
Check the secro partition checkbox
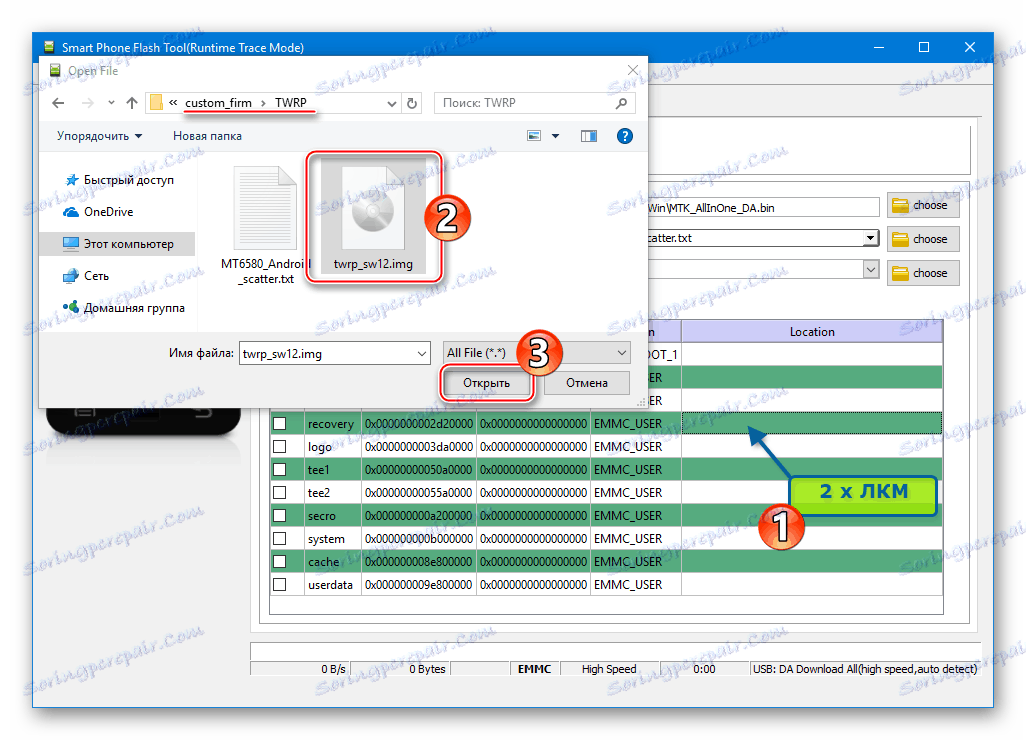(x=279, y=516)
